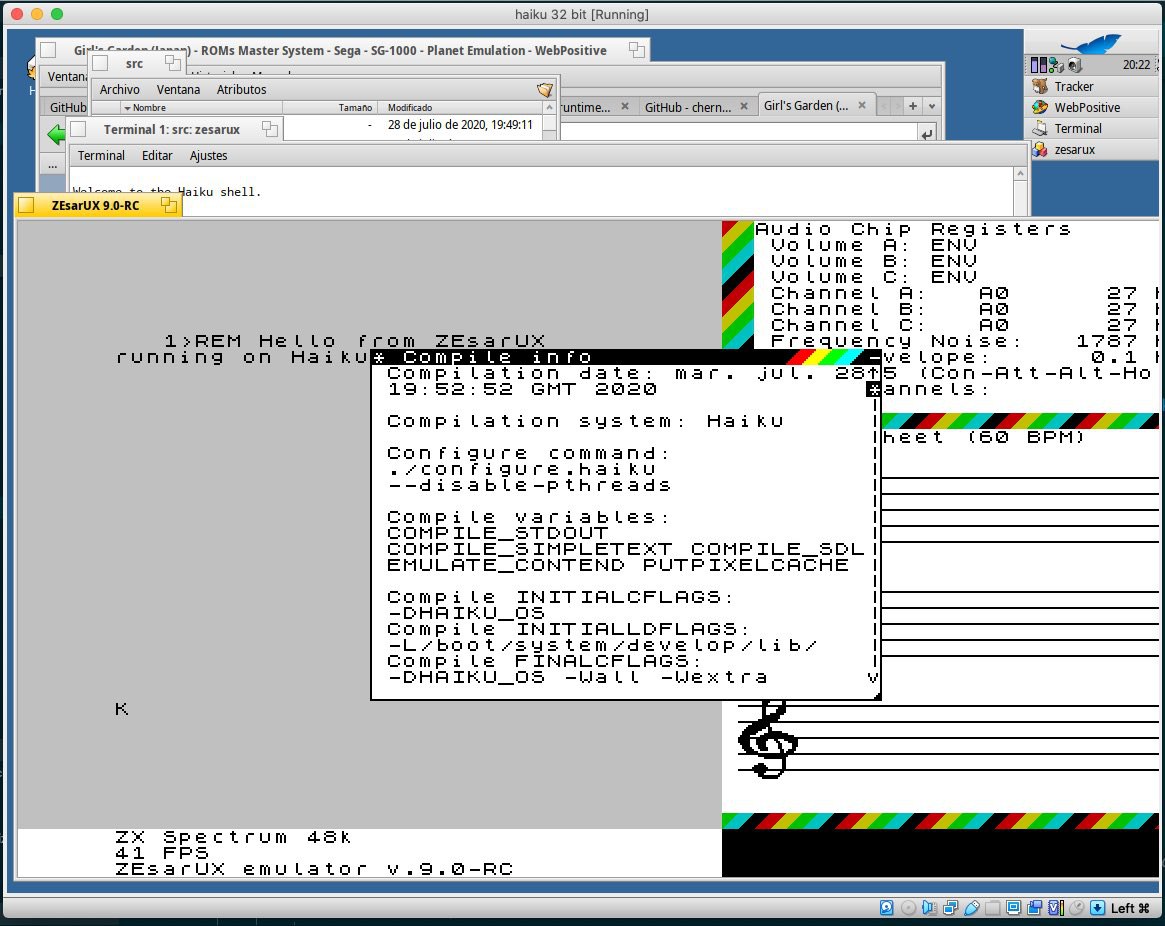
Task: Click the 'ZX Spectrum 48k' footer text
Action: click(x=233, y=838)
